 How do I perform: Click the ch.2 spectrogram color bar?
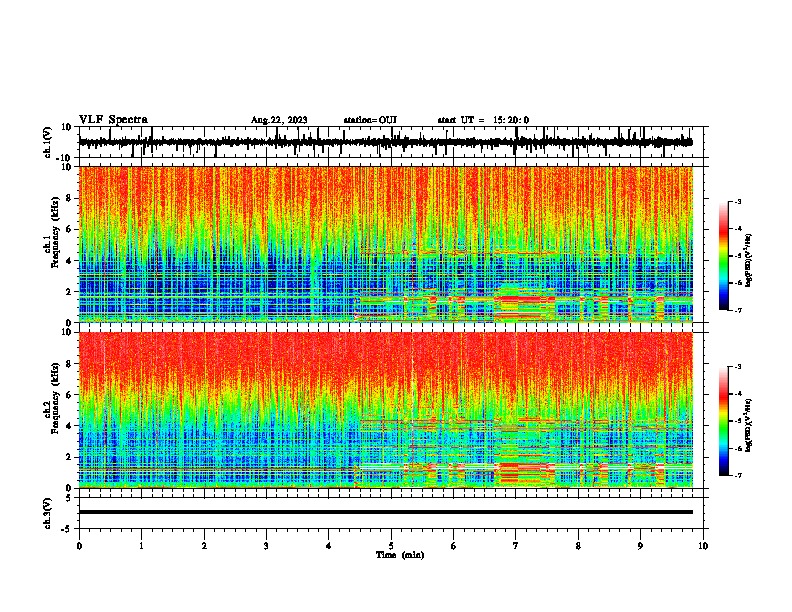click(724, 421)
